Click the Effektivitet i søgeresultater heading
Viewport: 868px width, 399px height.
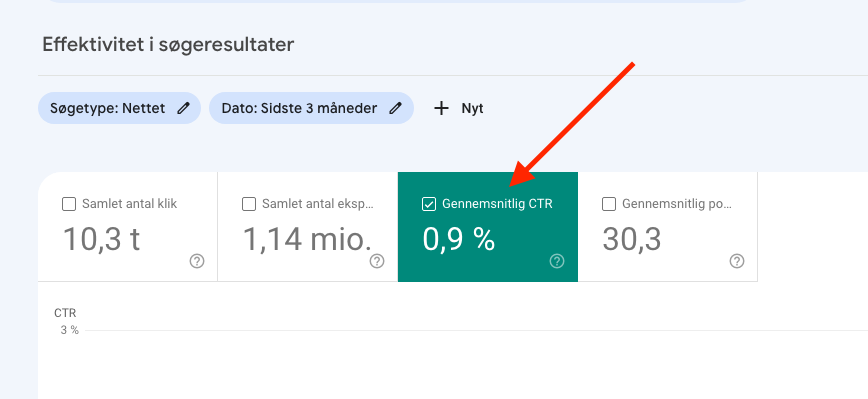tap(168, 45)
